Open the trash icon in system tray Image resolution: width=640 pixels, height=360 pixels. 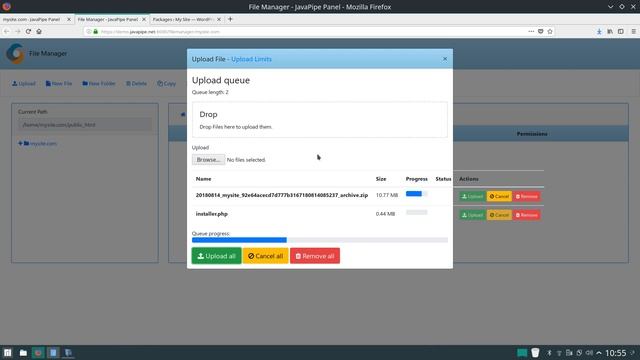click(x=535, y=353)
